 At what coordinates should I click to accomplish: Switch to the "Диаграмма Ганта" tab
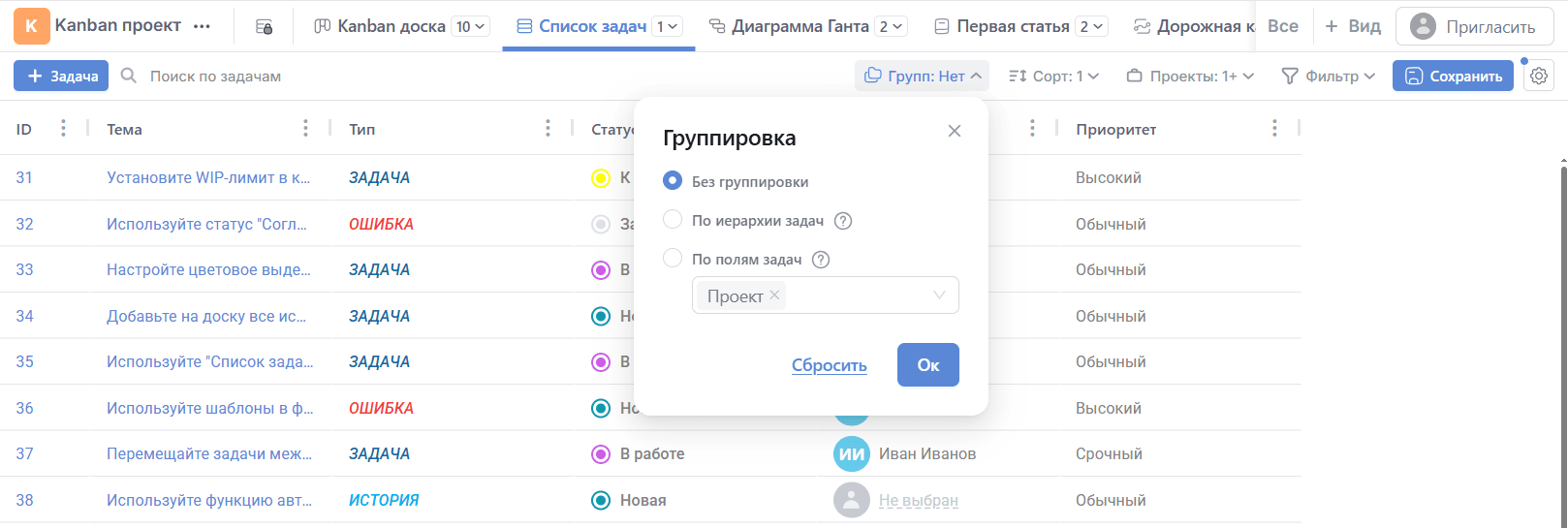pyautogui.click(x=800, y=26)
